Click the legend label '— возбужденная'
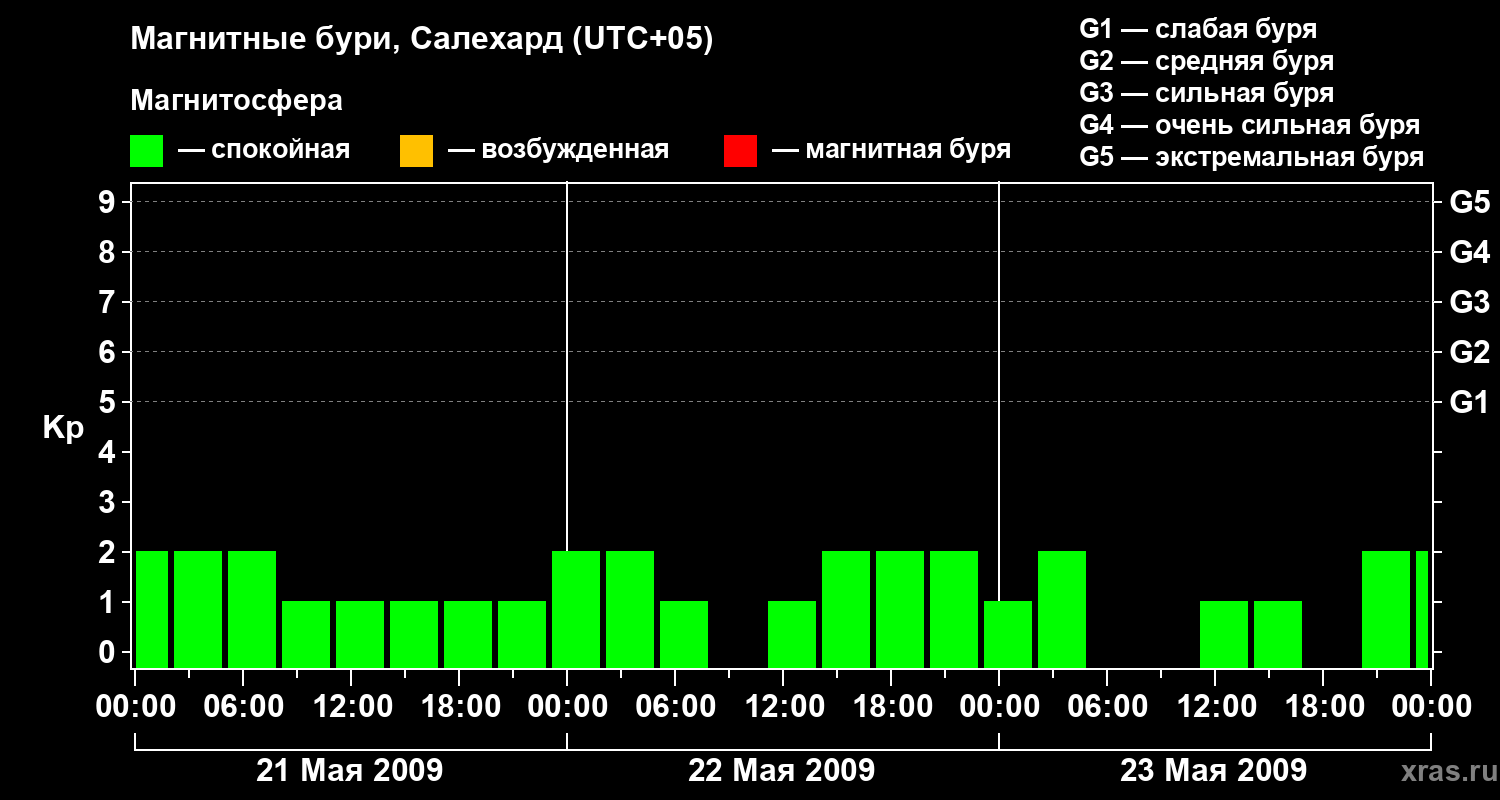This screenshot has width=1500, height=800. tap(559, 150)
